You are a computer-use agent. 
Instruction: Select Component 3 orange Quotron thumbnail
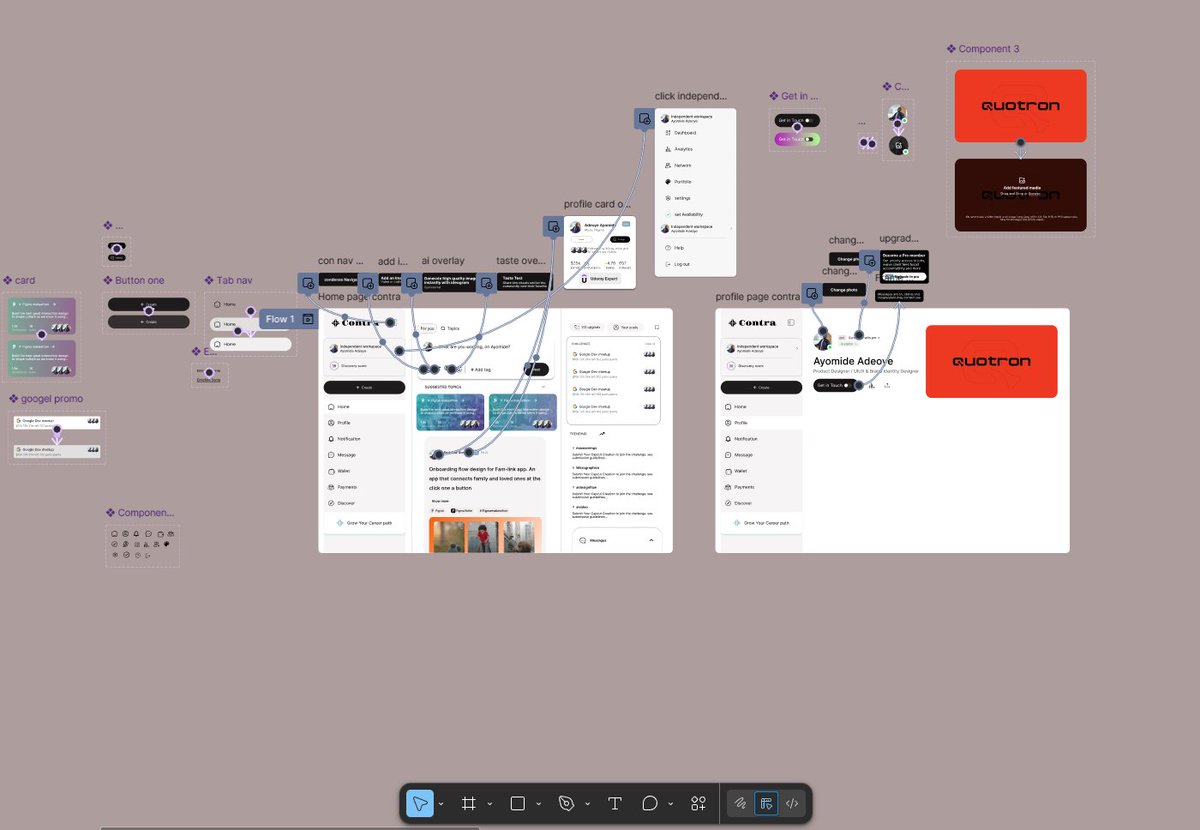(1020, 106)
